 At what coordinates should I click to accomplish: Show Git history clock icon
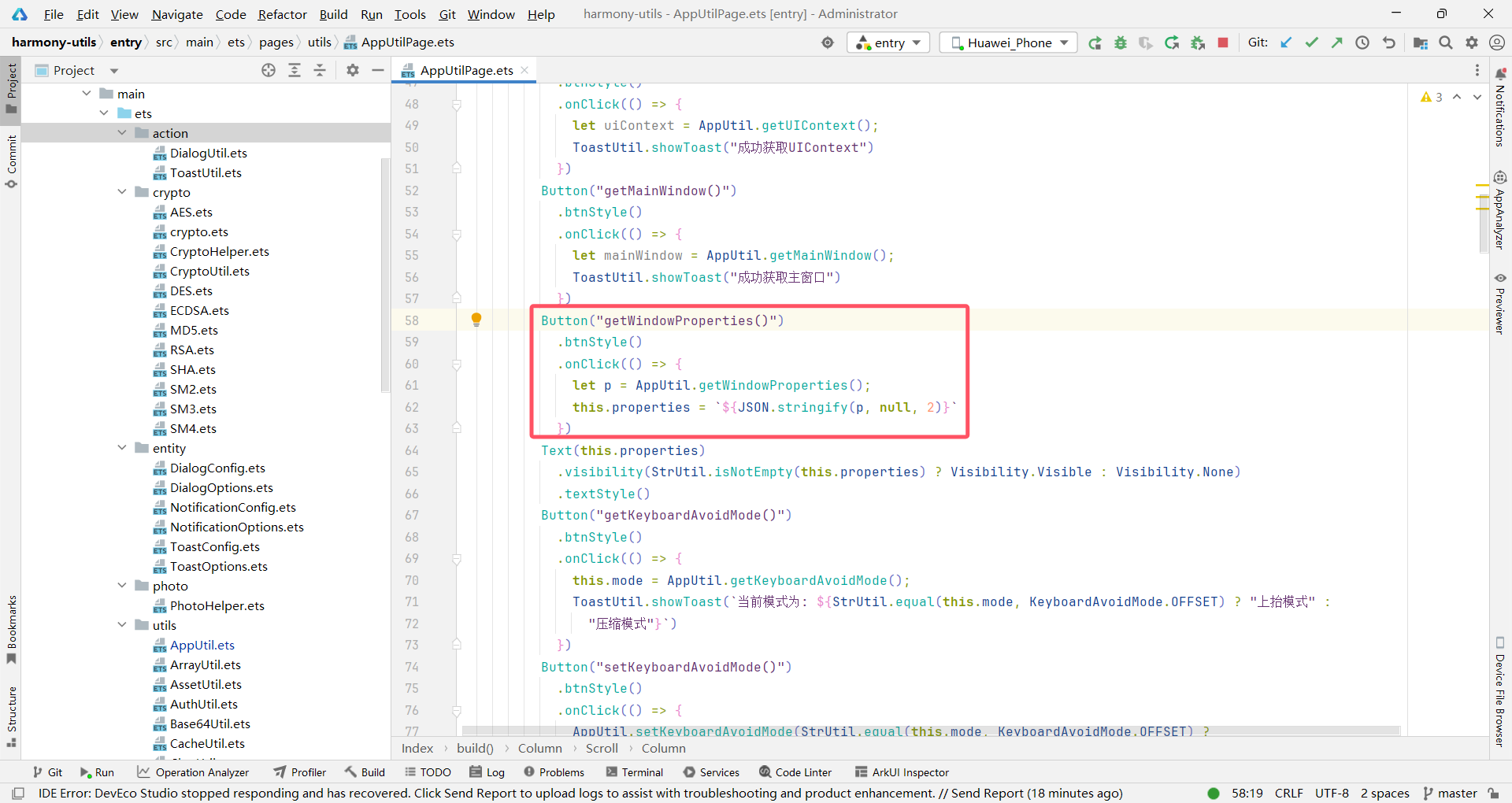click(1362, 43)
